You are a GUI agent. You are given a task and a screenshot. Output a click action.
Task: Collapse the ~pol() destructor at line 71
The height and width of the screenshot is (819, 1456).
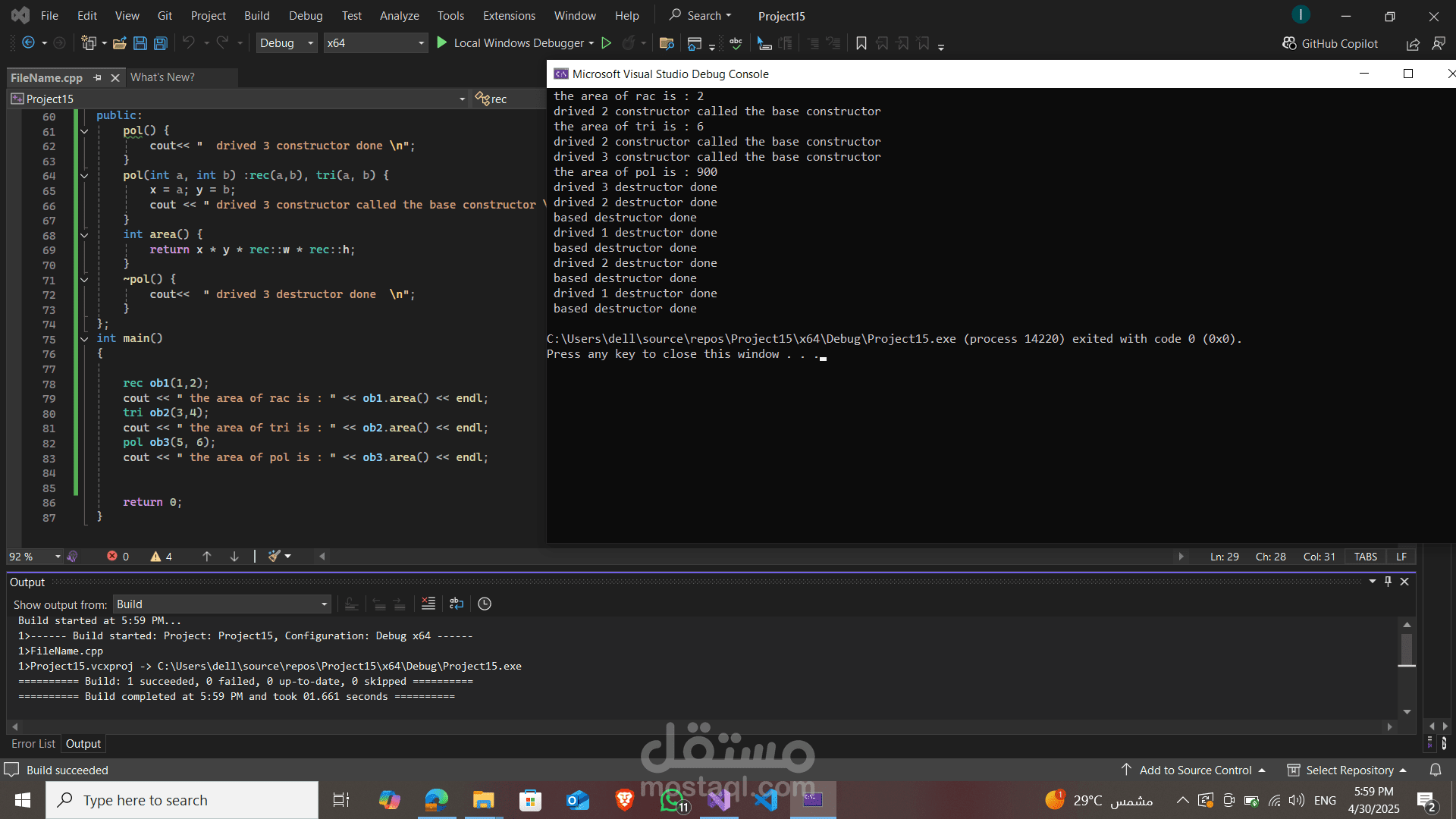(x=84, y=280)
